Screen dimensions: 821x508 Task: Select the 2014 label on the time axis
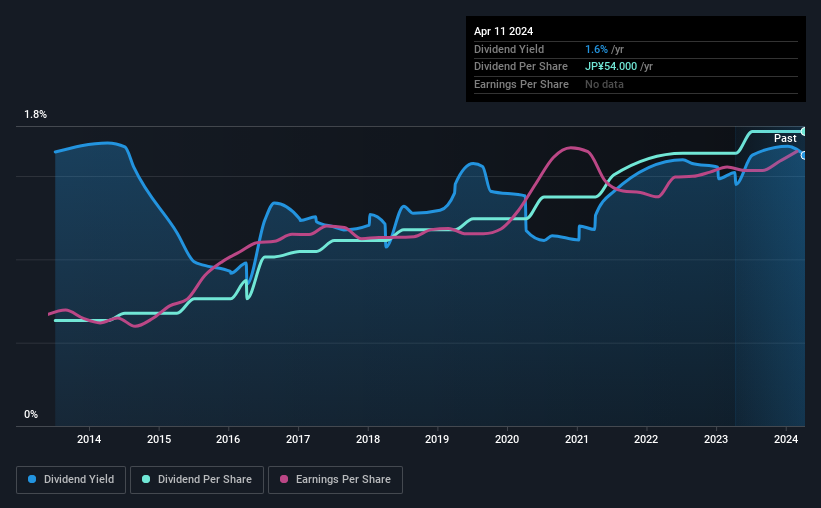click(89, 439)
